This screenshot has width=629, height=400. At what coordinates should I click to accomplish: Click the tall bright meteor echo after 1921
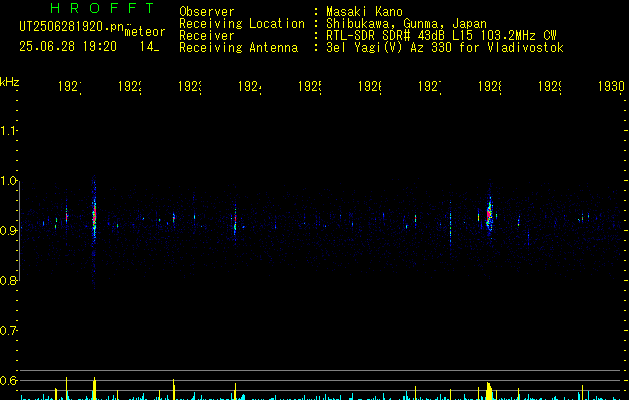tap(94, 219)
